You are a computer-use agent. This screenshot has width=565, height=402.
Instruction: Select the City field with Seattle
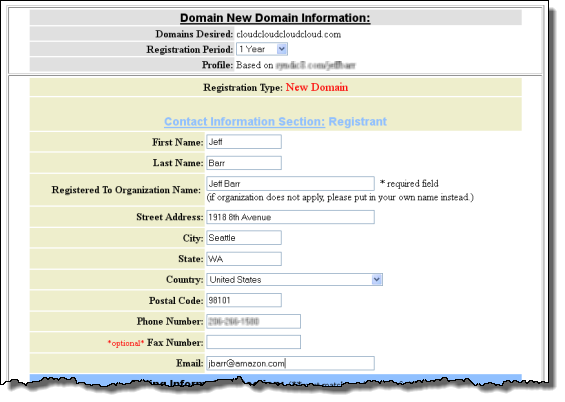click(244, 238)
